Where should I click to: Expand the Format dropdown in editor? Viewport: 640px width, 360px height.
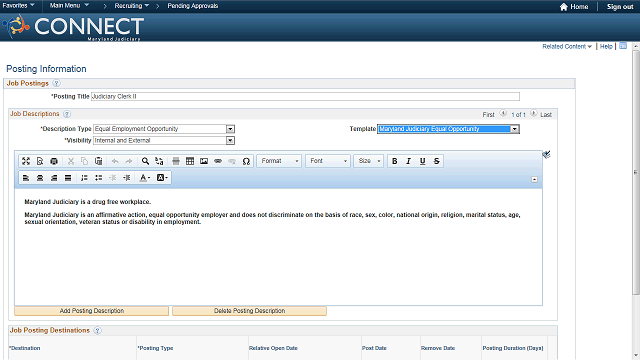(x=279, y=161)
